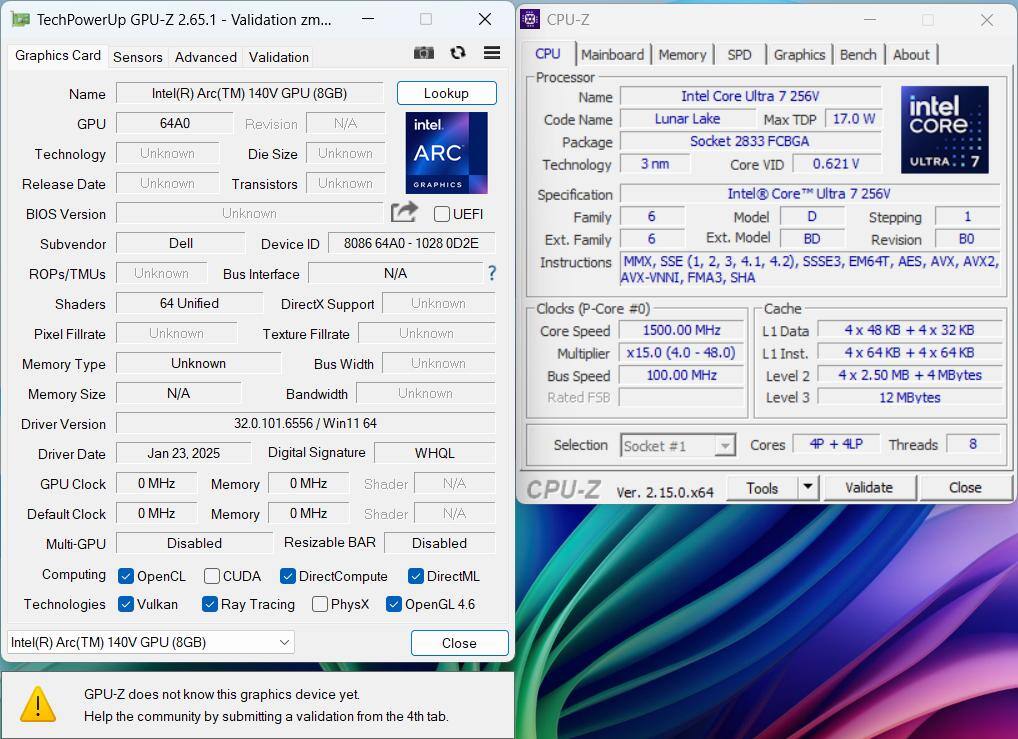Open the GPU-Z hamburger menu
Image resolution: width=1018 pixels, height=739 pixels.
click(x=491, y=53)
